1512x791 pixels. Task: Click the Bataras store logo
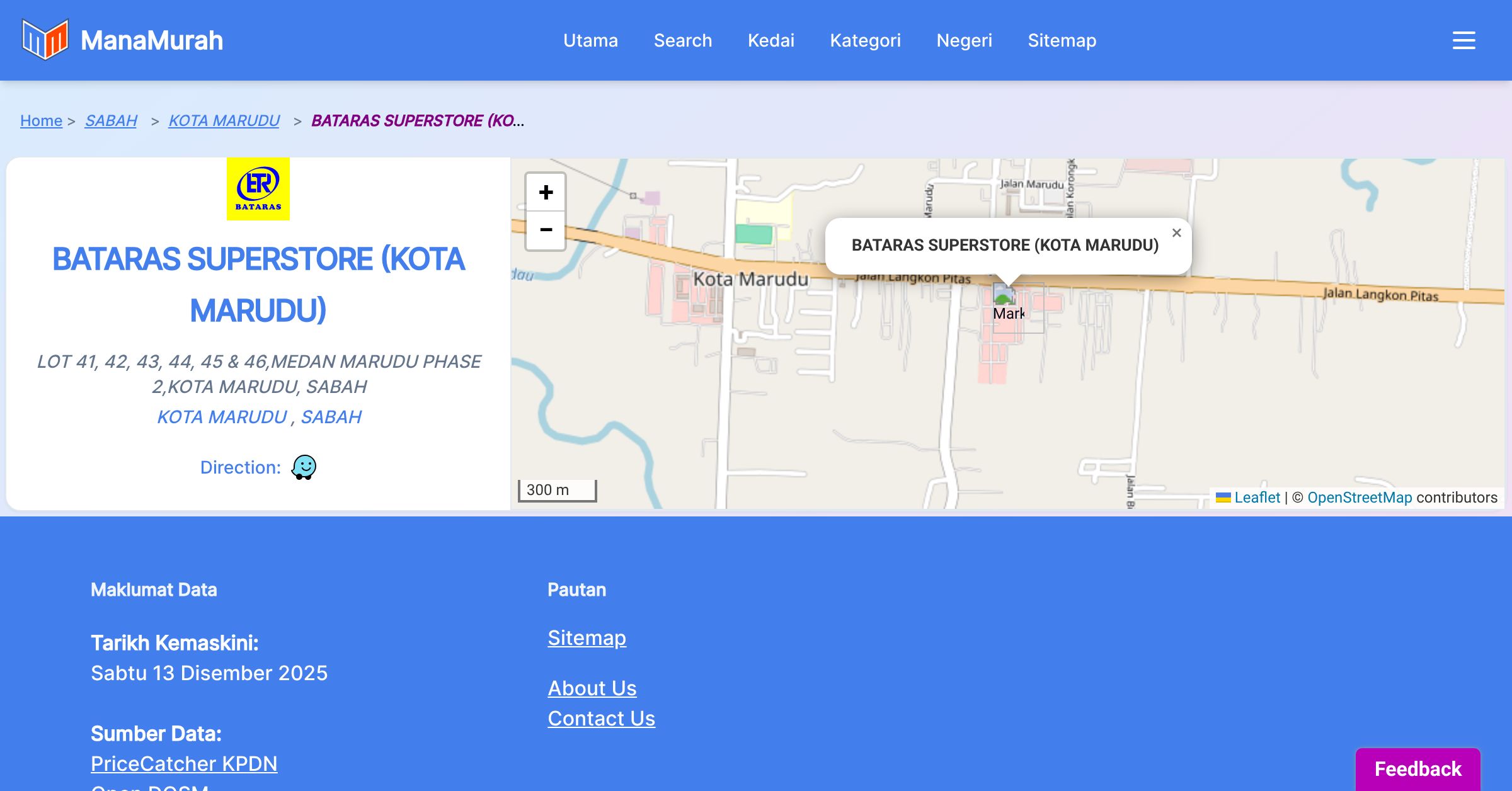(258, 189)
